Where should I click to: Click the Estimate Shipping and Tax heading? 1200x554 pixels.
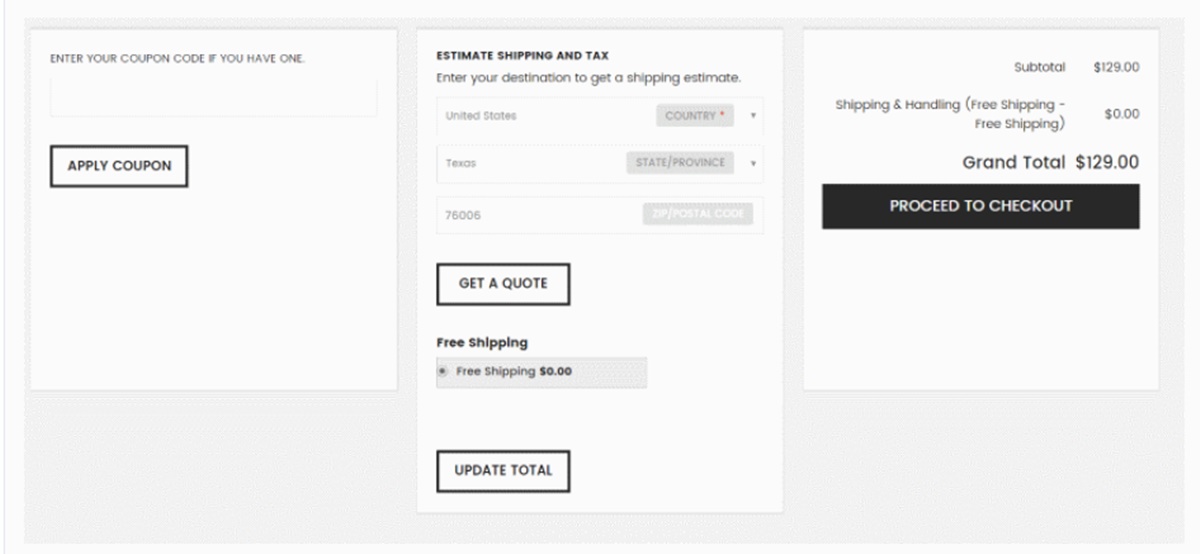click(x=523, y=56)
